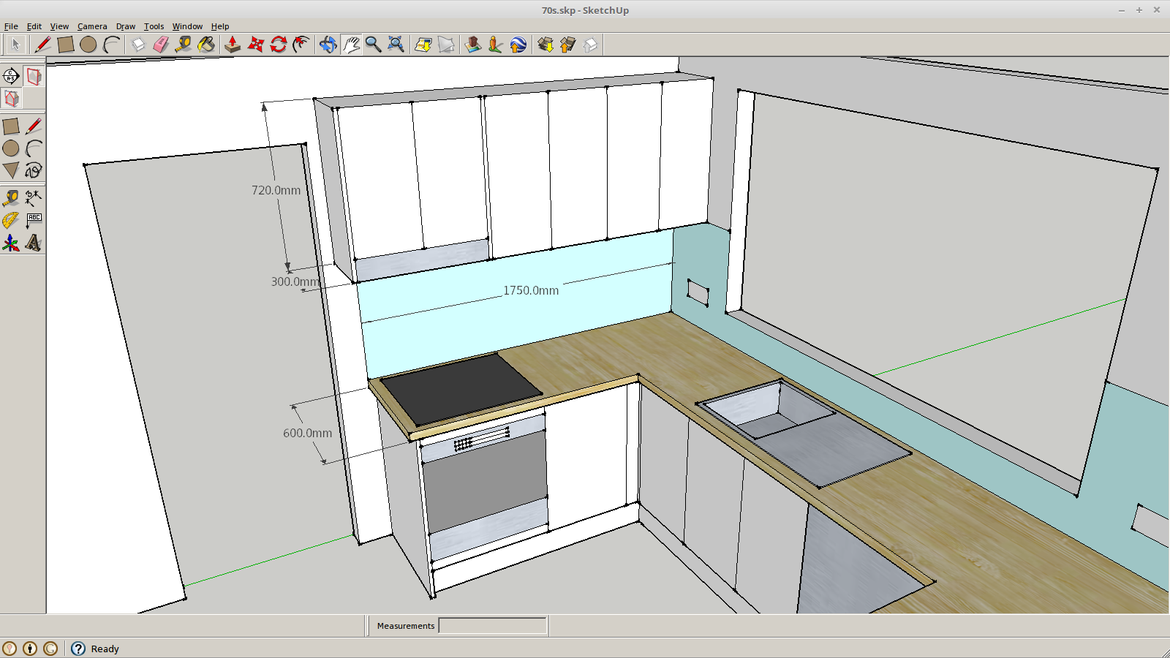This screenshot has height=658, width=1170.
Task: Select the Protractor tool in side toolbar
Action: point(10,220)
